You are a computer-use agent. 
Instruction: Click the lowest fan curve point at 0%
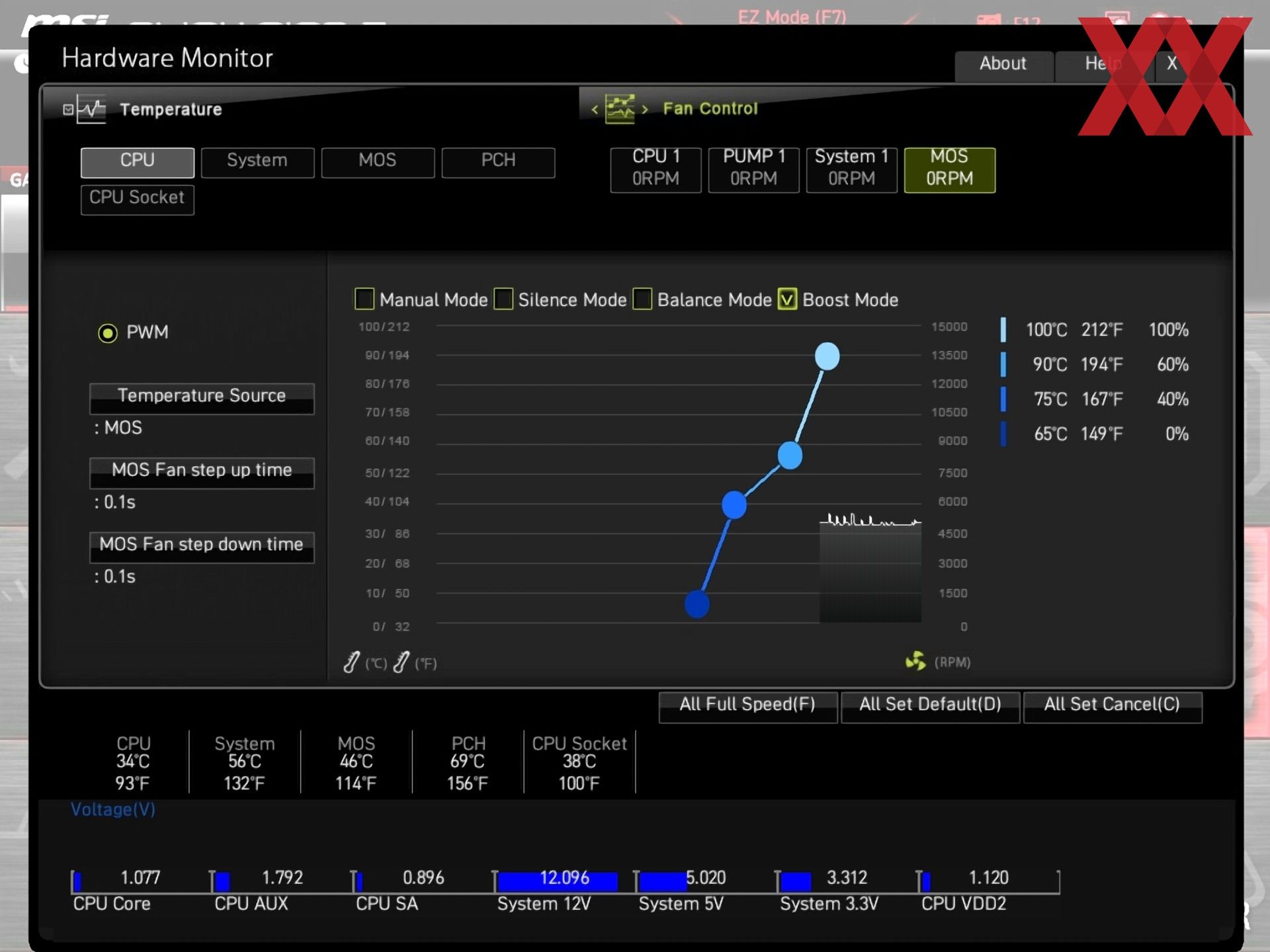[697, 604]
